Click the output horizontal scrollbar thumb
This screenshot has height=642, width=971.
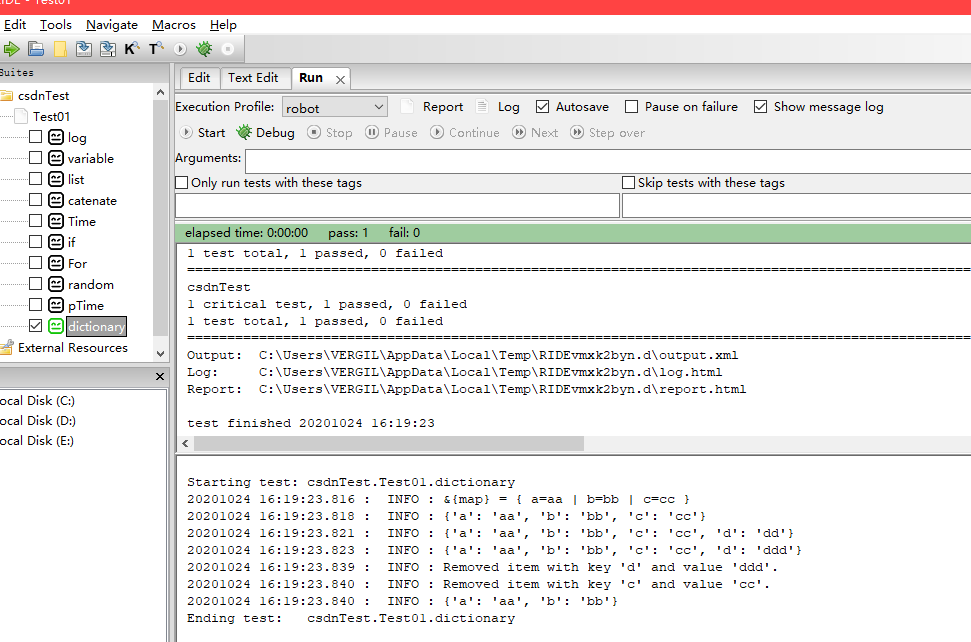[x=389, y=443]
